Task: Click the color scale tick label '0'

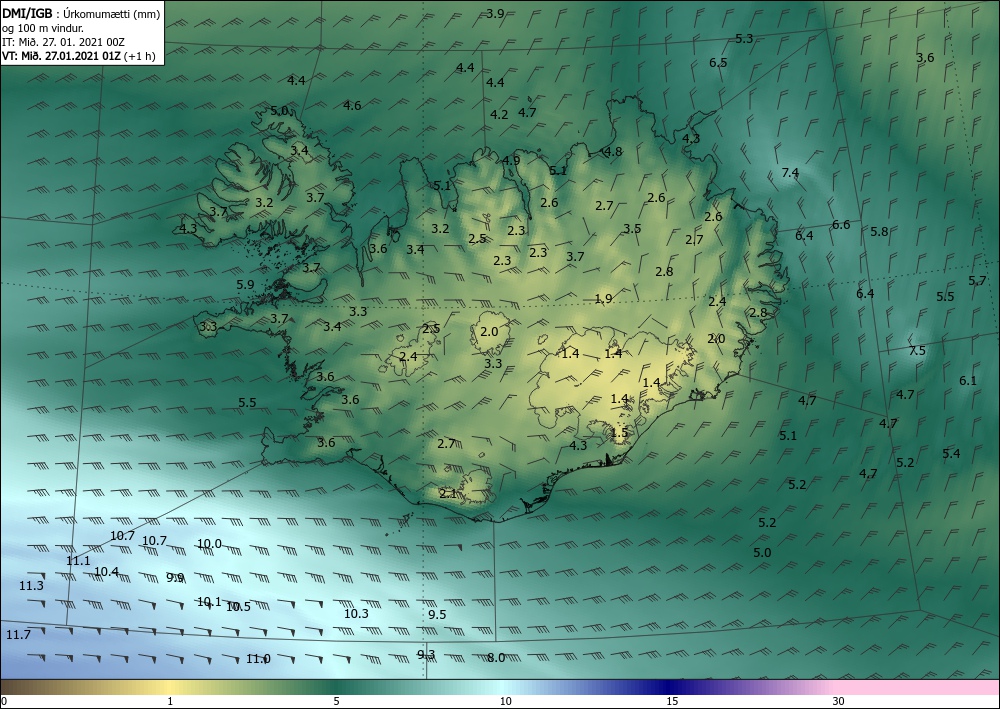Action: pos(4,701)
